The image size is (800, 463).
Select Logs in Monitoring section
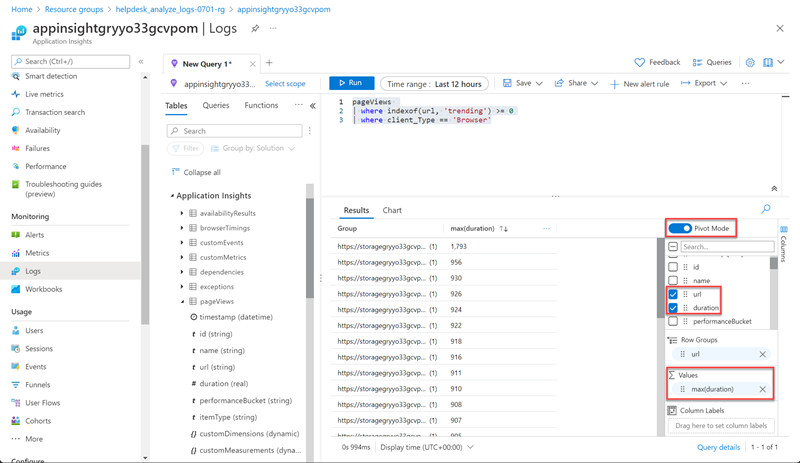[x=33, y=271]
